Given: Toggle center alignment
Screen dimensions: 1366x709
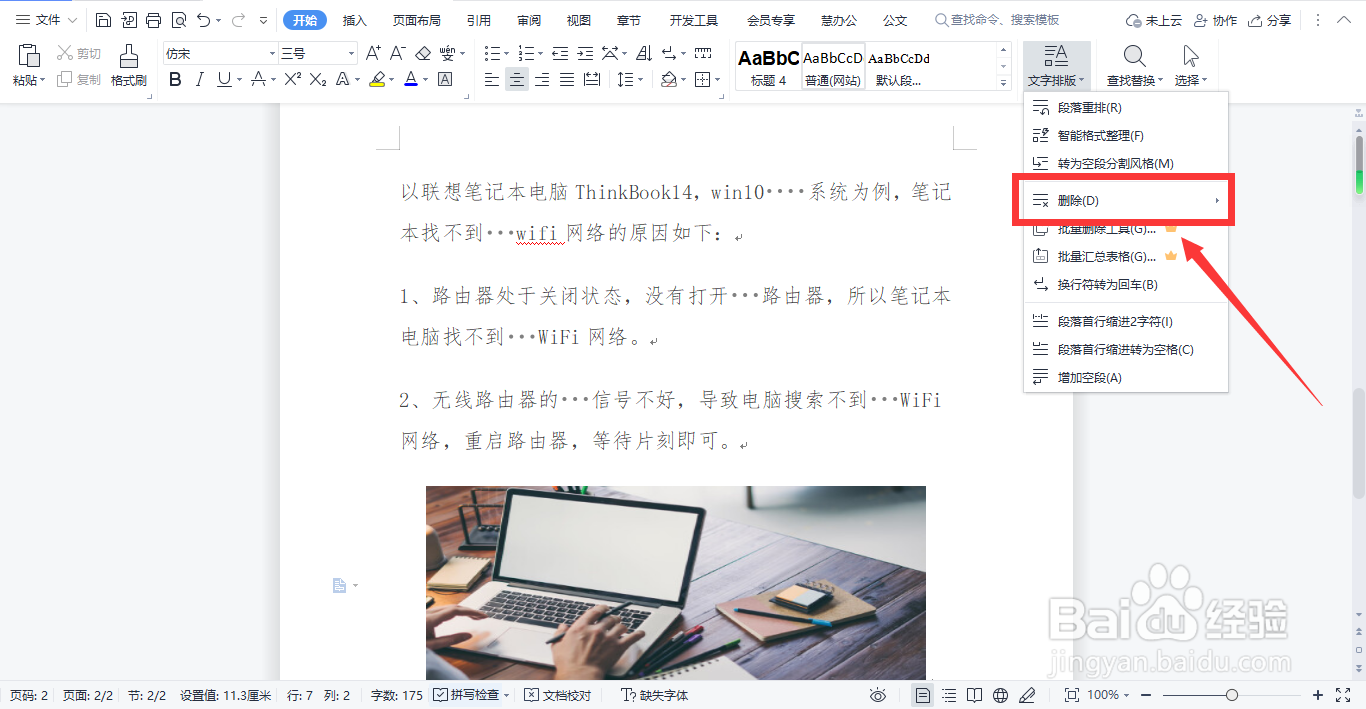Looking at the screenshot, I should point(517,80).
